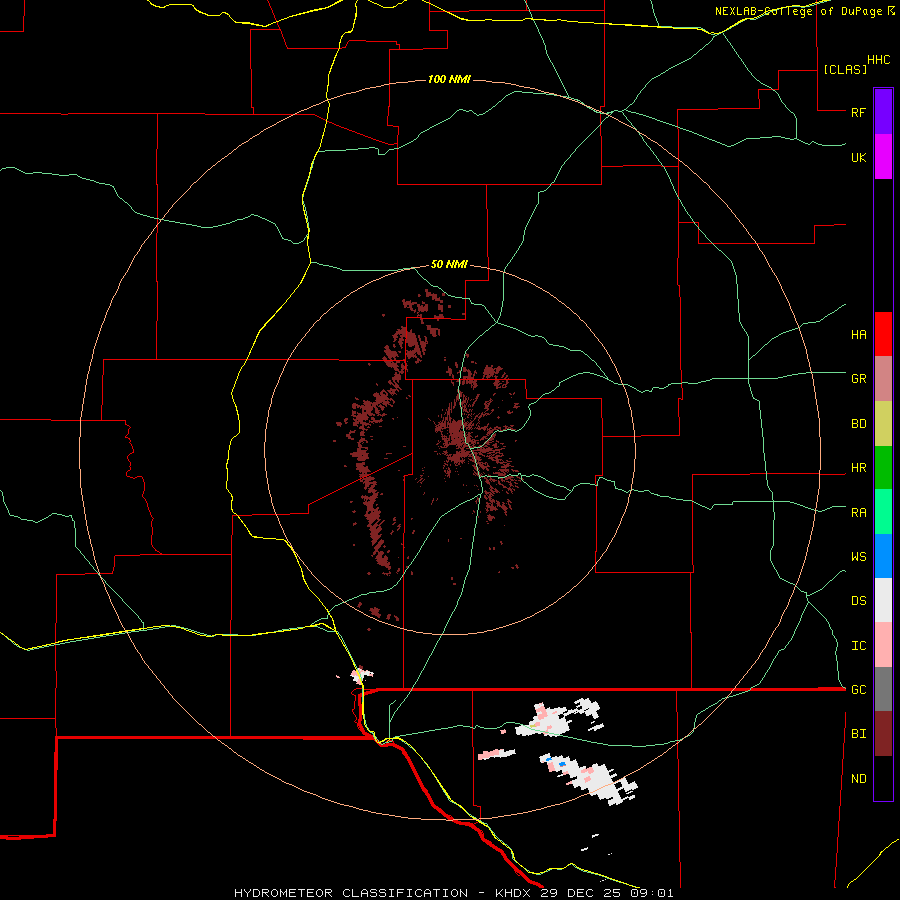The image size is (900, 900).
Task: Click the ND legend label
Action: [858, 779]
